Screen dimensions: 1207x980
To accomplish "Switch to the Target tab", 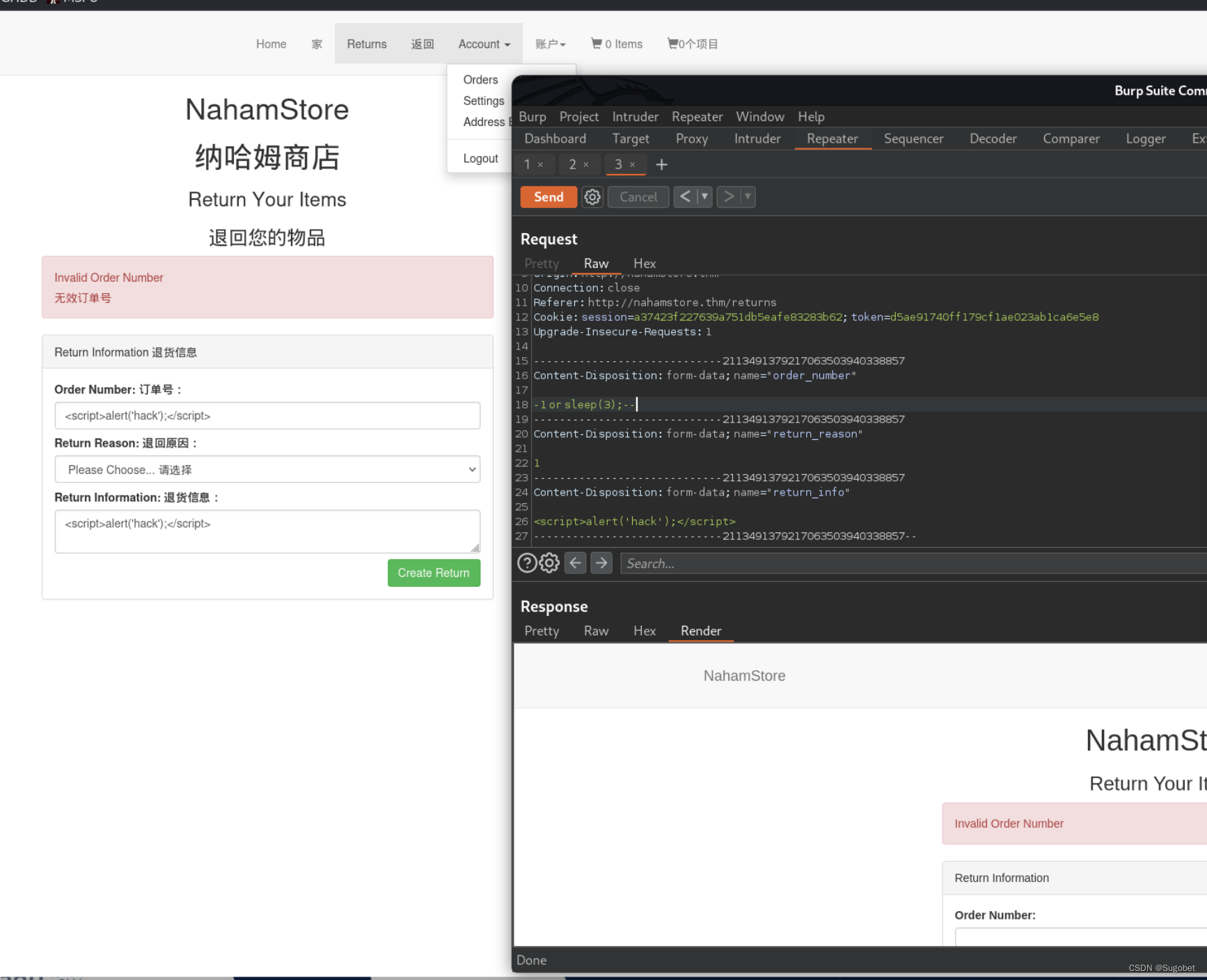I will coord(631,139).
